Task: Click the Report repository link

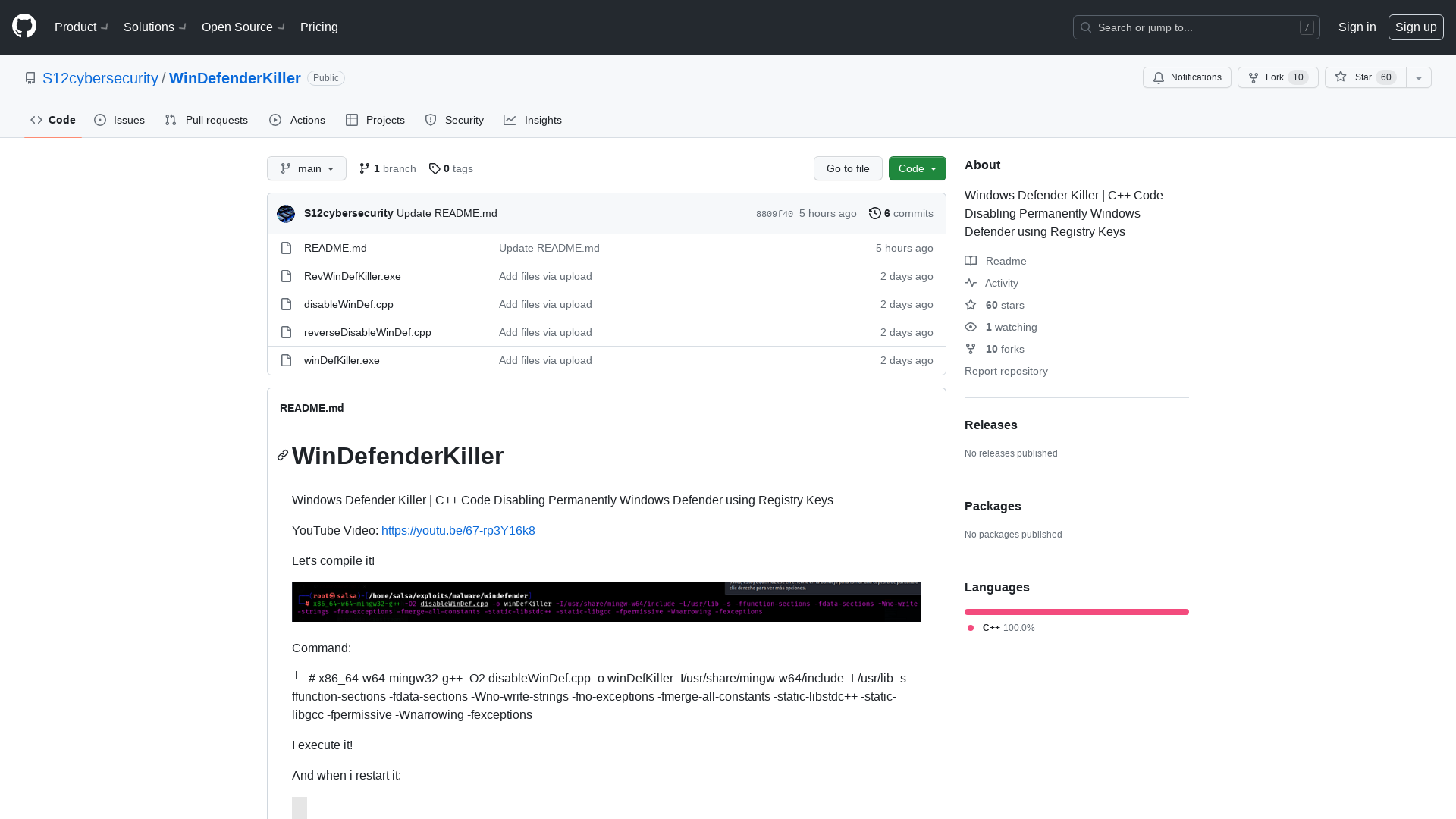Action: click(x=1006, y=371)
